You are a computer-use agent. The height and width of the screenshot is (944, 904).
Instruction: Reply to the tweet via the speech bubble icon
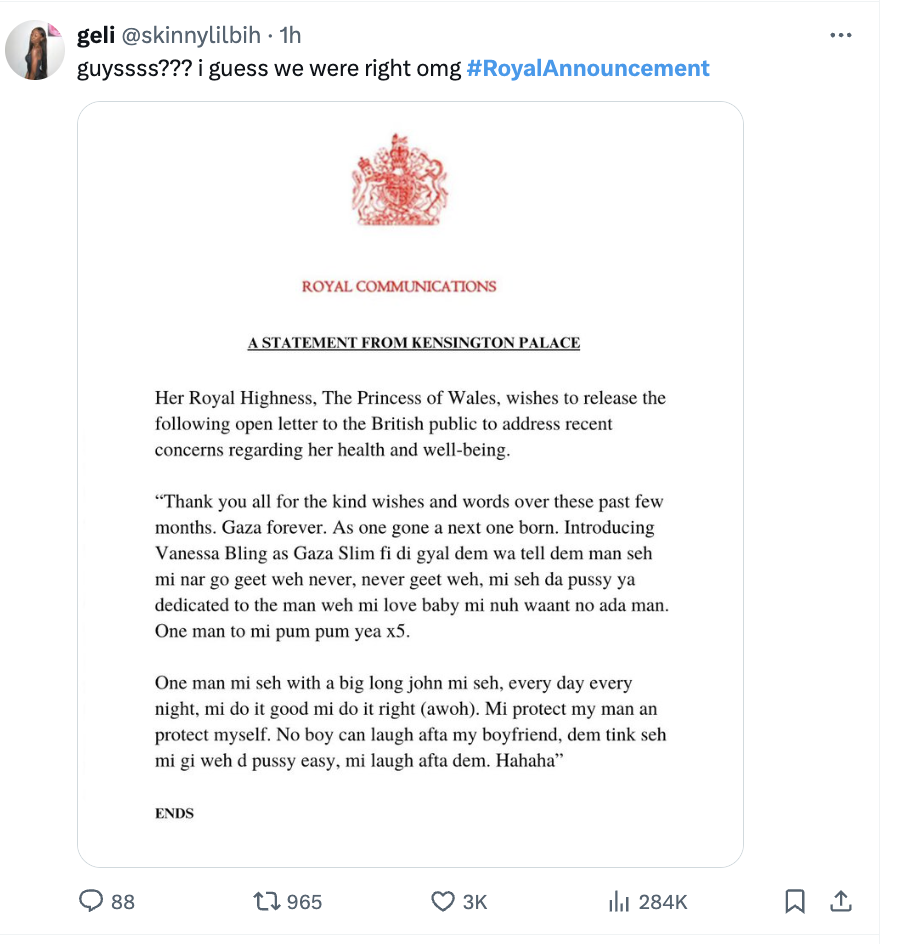92,902
